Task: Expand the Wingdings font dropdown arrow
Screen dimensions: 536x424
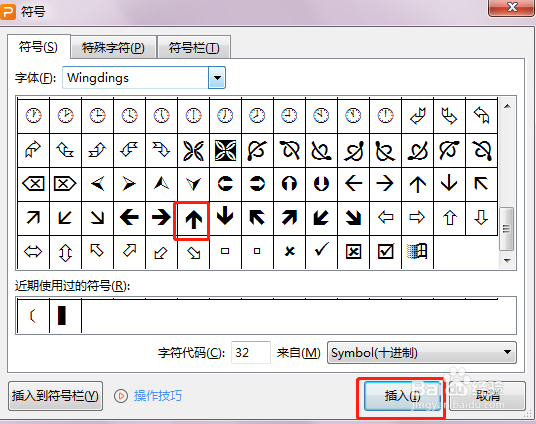Action: [217, 78]
